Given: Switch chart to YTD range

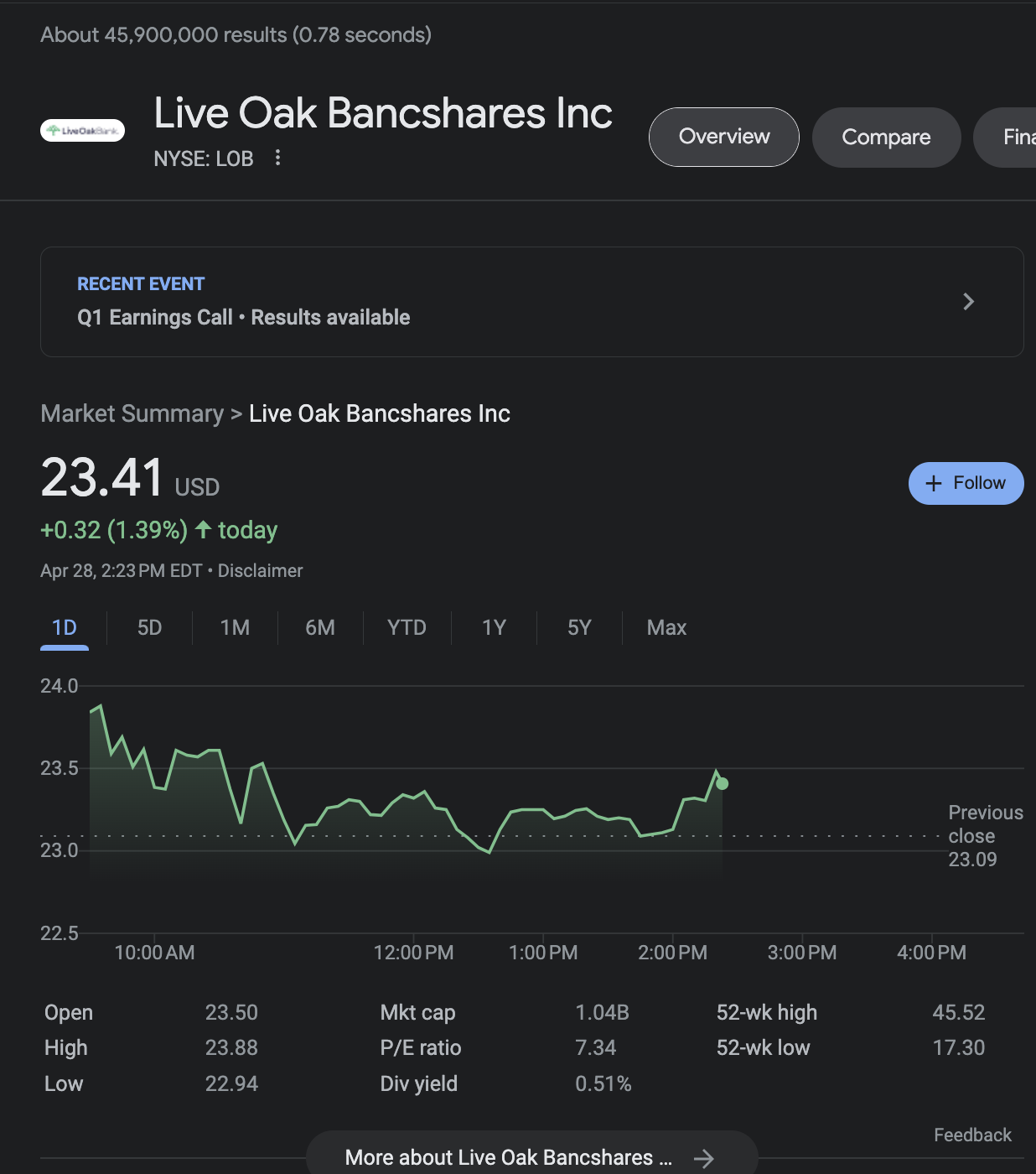Looking at the screenshot, I should click(407, 628).
